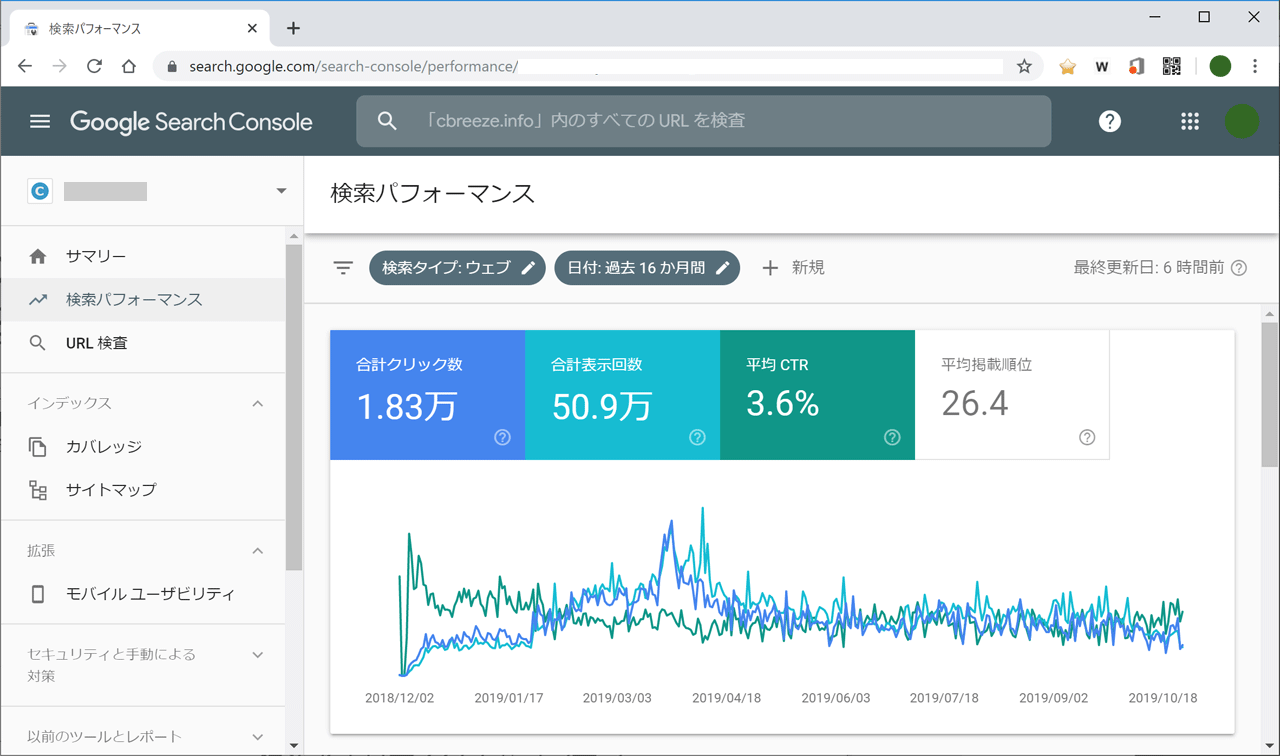The image size is (1280, 756).
Task: Open the yellow star extension icon
Action: (1067, 66)
